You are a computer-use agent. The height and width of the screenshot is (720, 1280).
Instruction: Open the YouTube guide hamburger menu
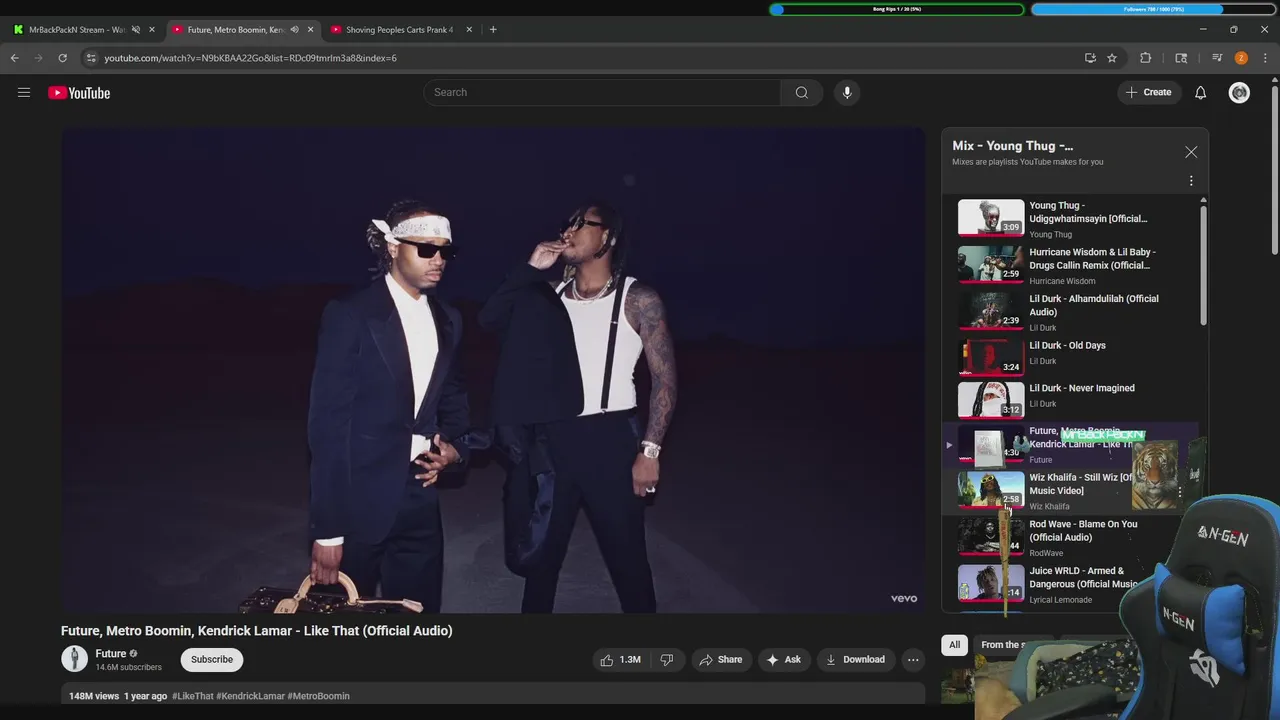pos(24,93)
